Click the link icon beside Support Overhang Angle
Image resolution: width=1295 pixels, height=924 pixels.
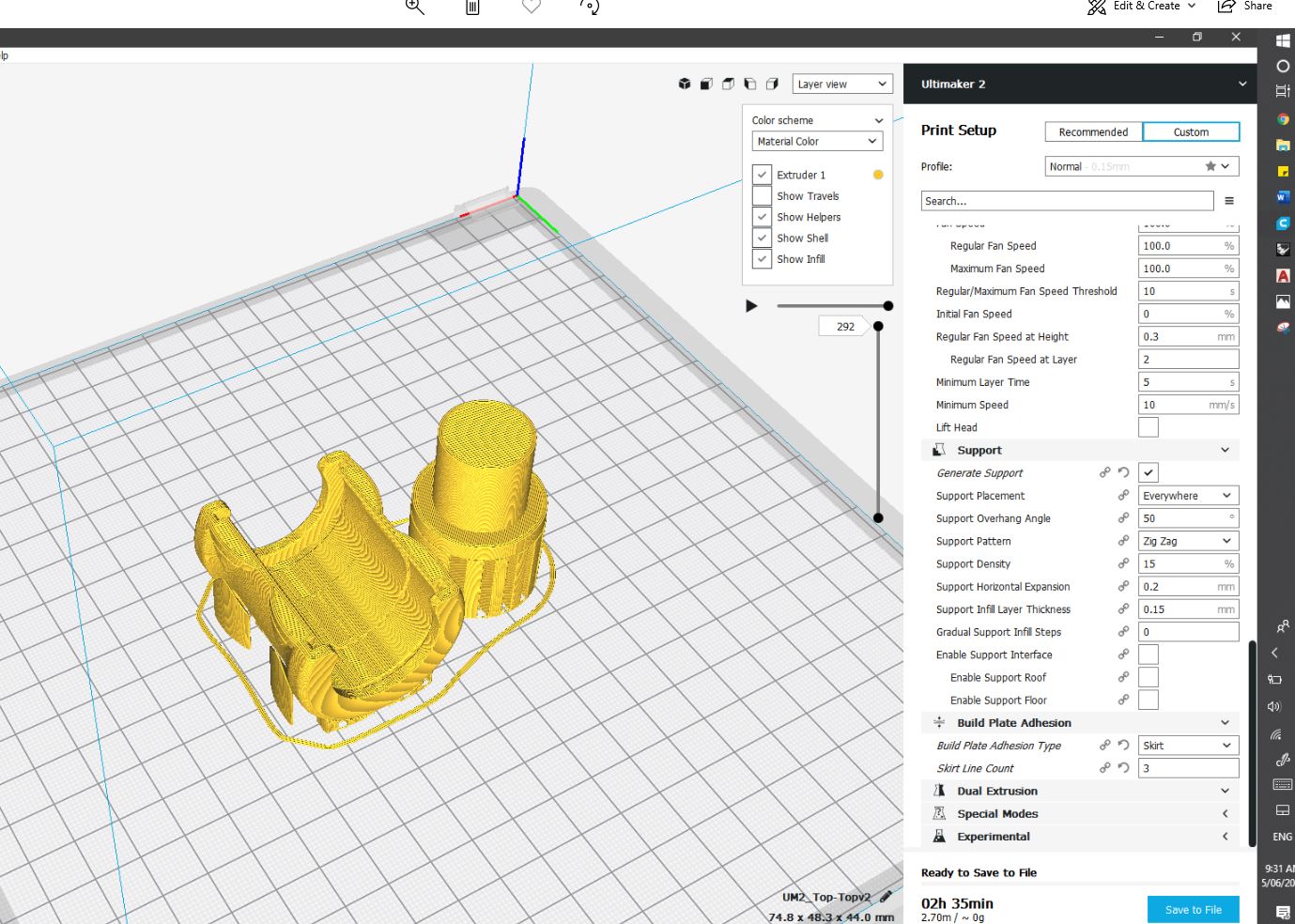[x=1123, y=517]
